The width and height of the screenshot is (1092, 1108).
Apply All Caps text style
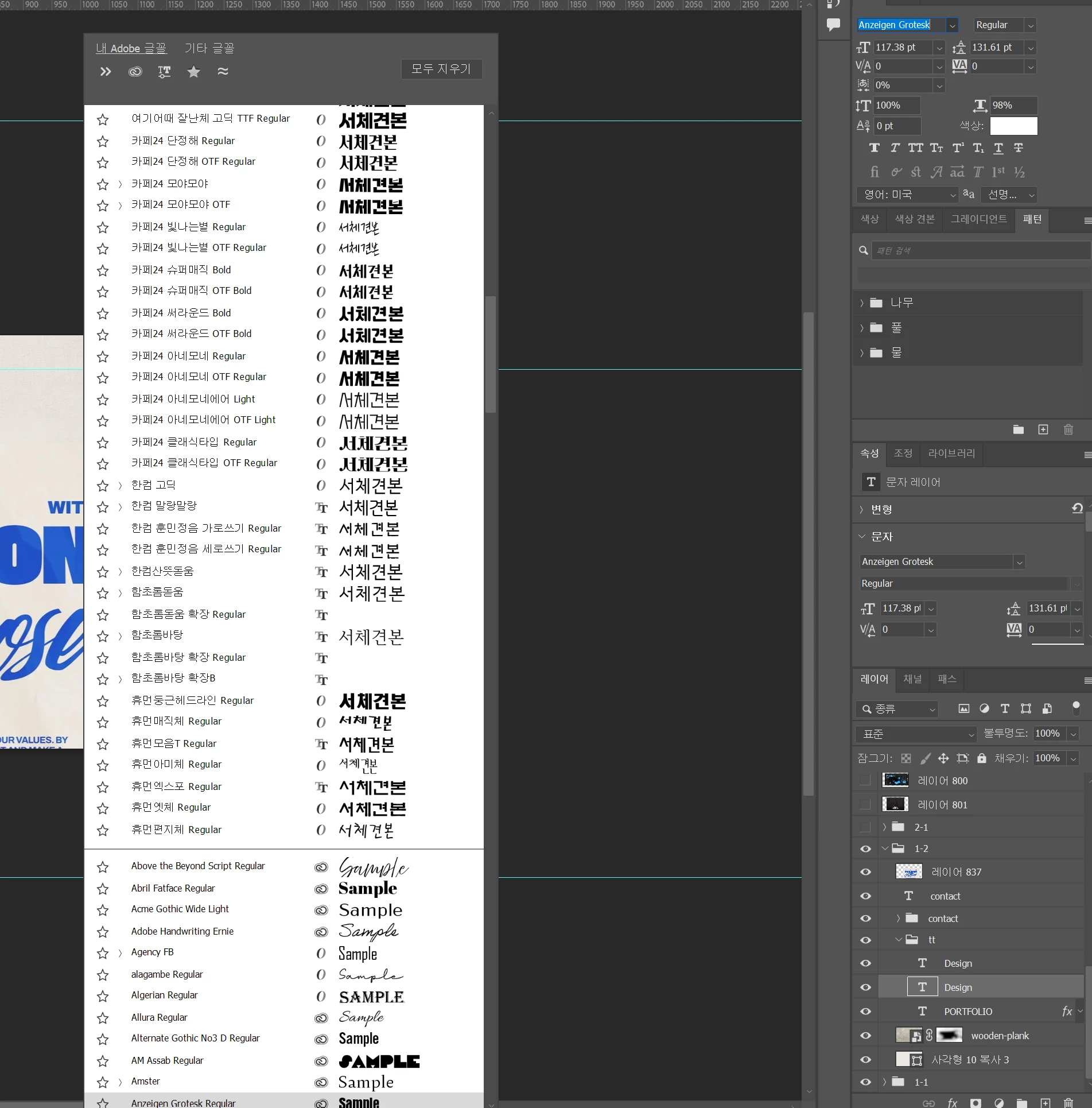916,148
